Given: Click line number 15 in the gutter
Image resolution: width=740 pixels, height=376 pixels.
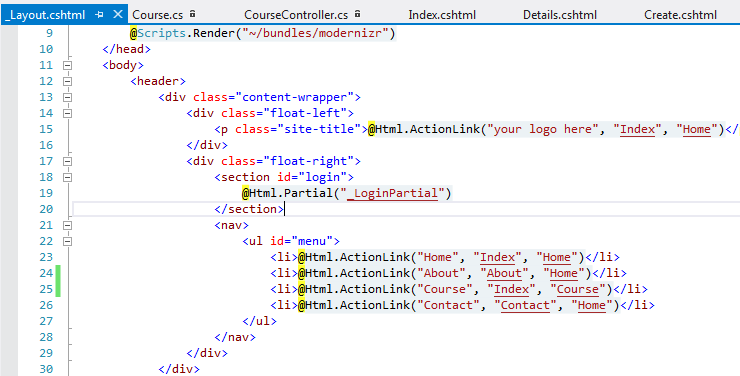Looking at the screenshot, I should pyautogui.click(x=46, y=129).
